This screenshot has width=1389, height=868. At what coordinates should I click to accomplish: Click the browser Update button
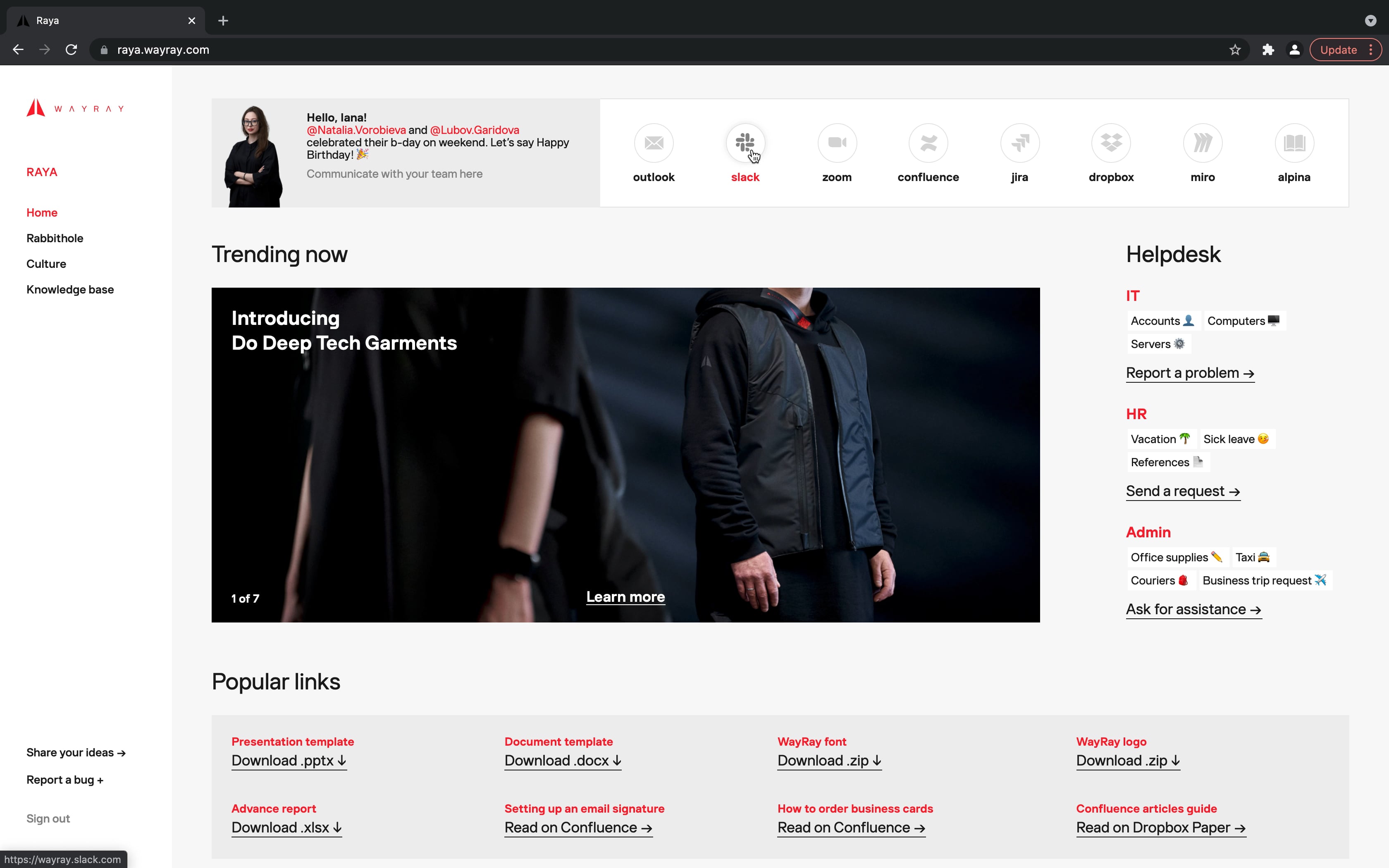pos(1345,50)
